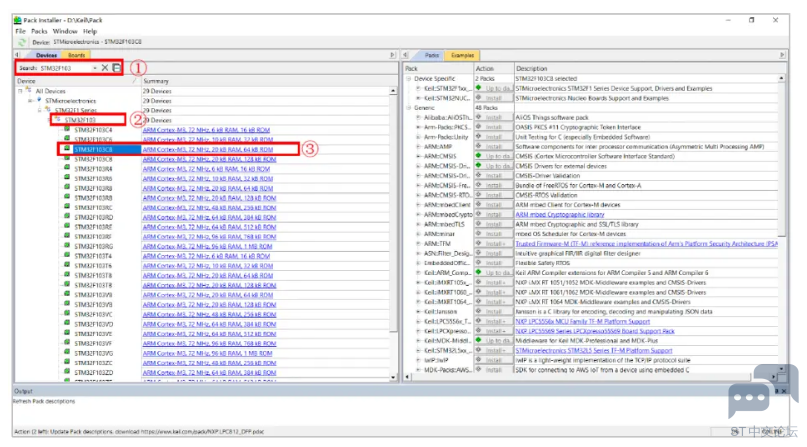This screenshot has width=807, height=447.
Task: Switch to the Examples tab
Action: [462, 55]
